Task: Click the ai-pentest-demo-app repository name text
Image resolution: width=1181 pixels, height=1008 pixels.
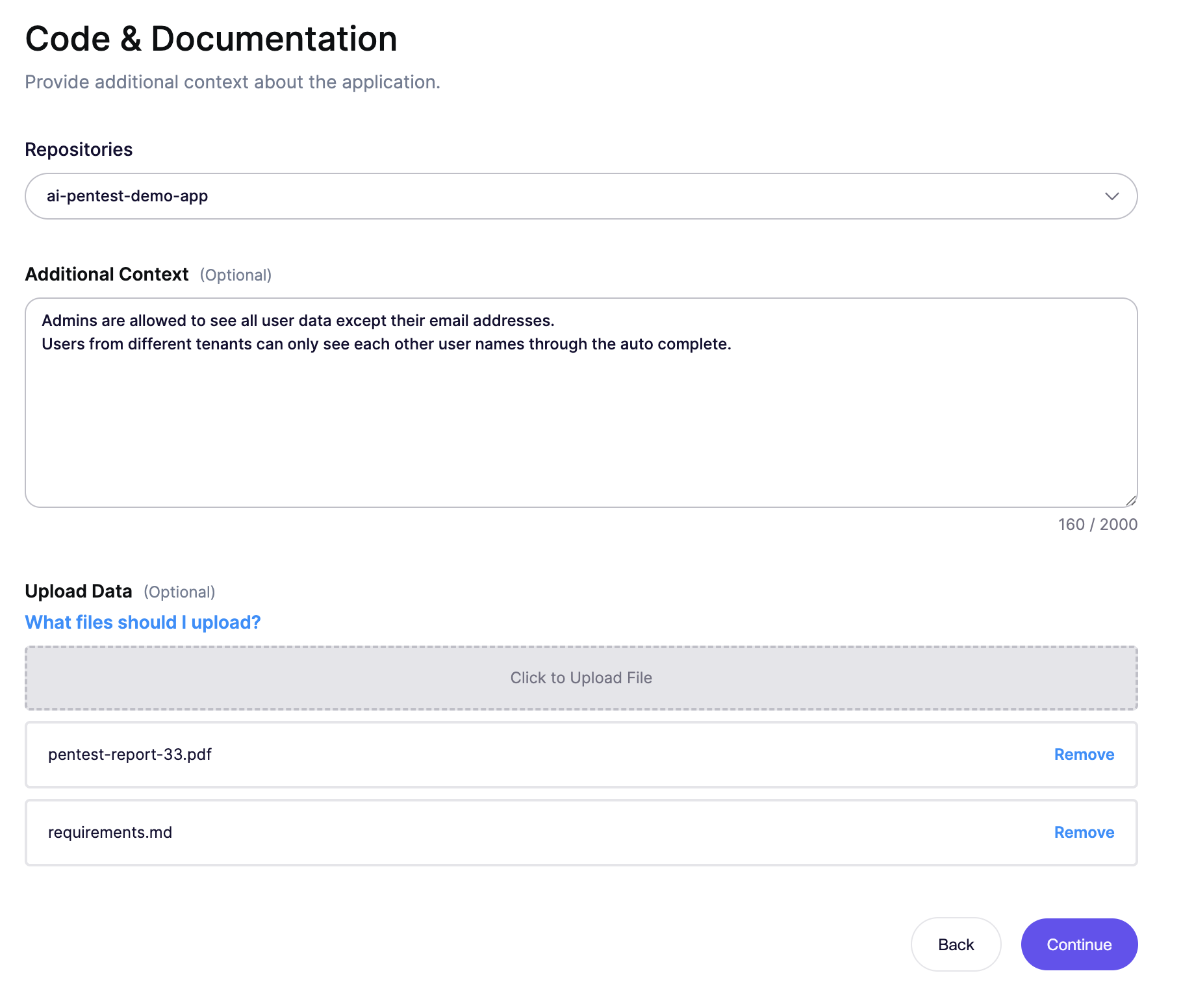Action: (127, 196)
